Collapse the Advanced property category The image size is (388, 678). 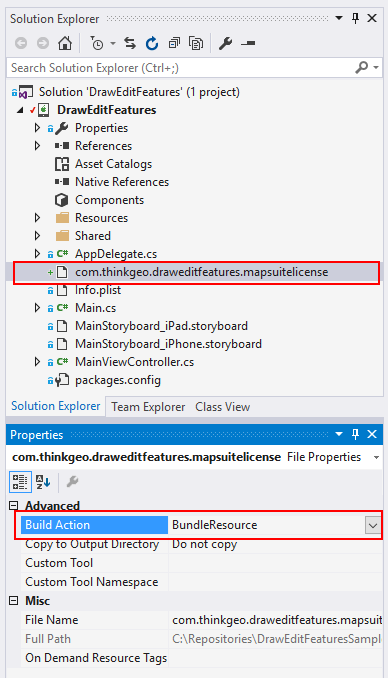pos(14,505)
